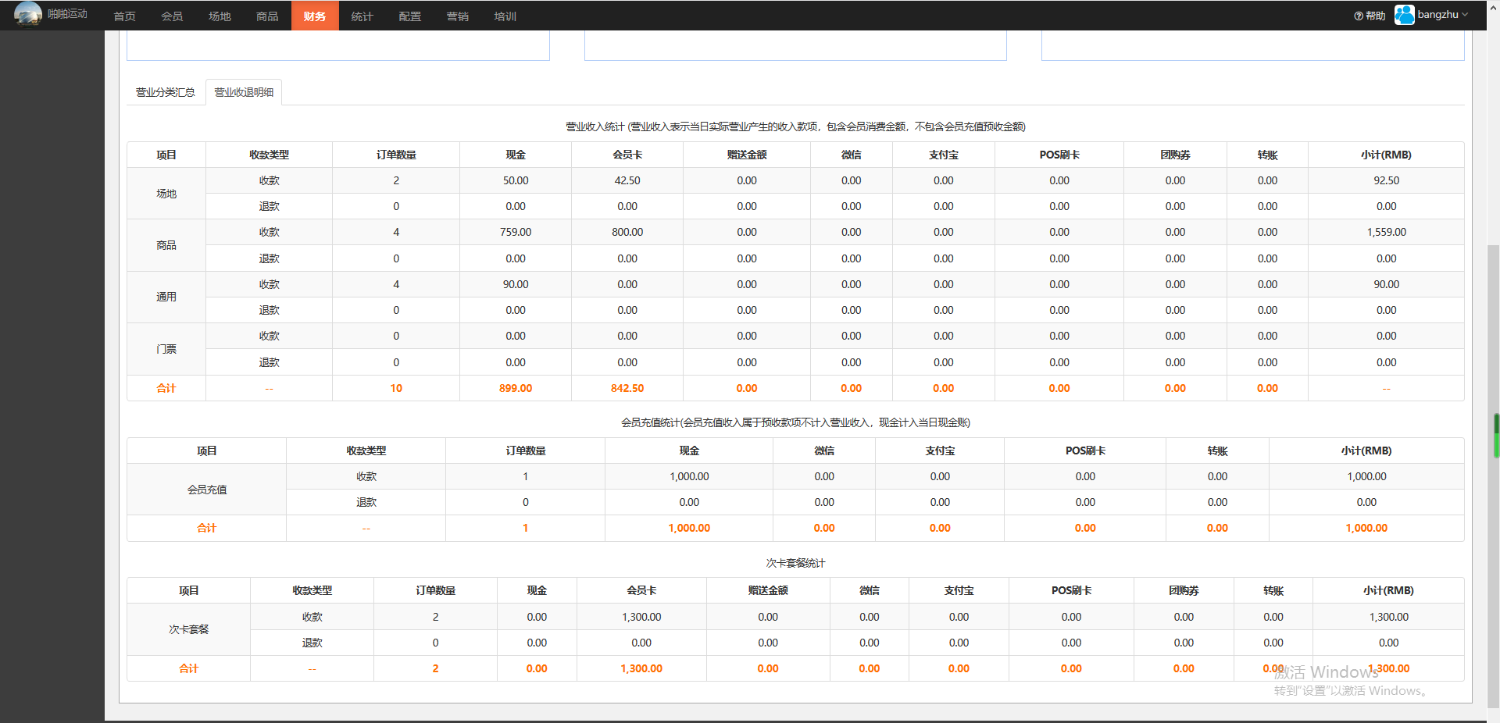Click the 1,559.00 subtotal cell
This screenshot has width=1500, height=723.
[x=1386, y=232]
